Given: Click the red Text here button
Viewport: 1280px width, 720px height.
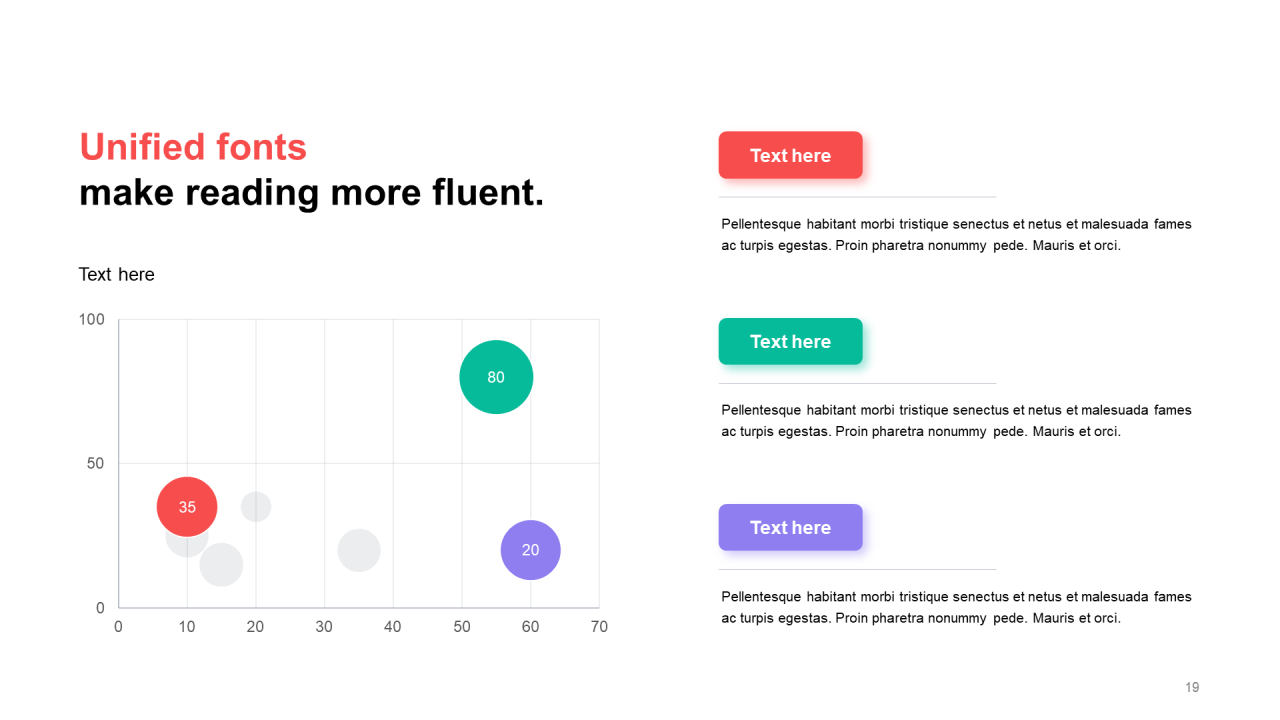Looking at the screenshot, I should click(x=790, y=155).
